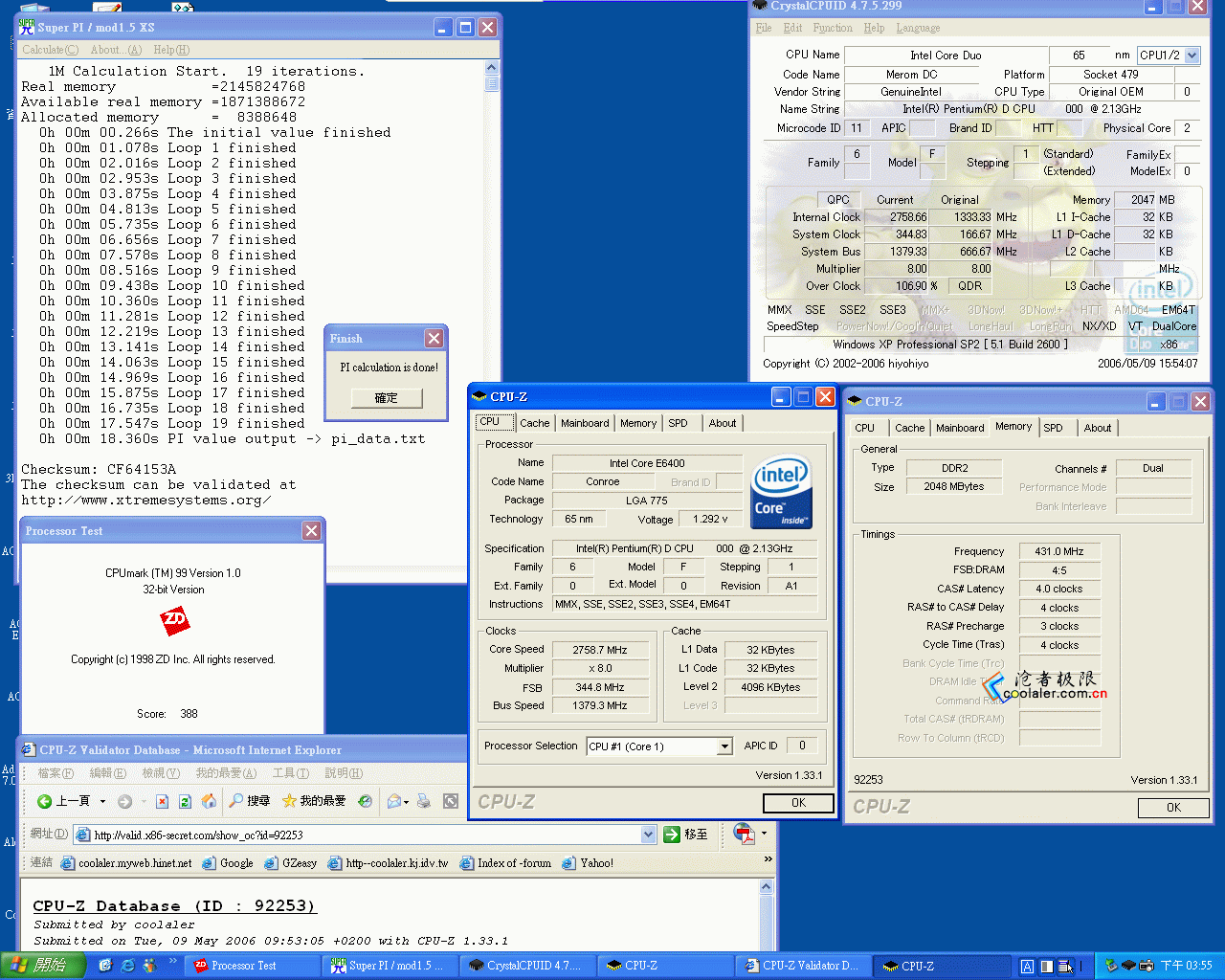Close the Finish dialog with X

click(x=434, y=339)
